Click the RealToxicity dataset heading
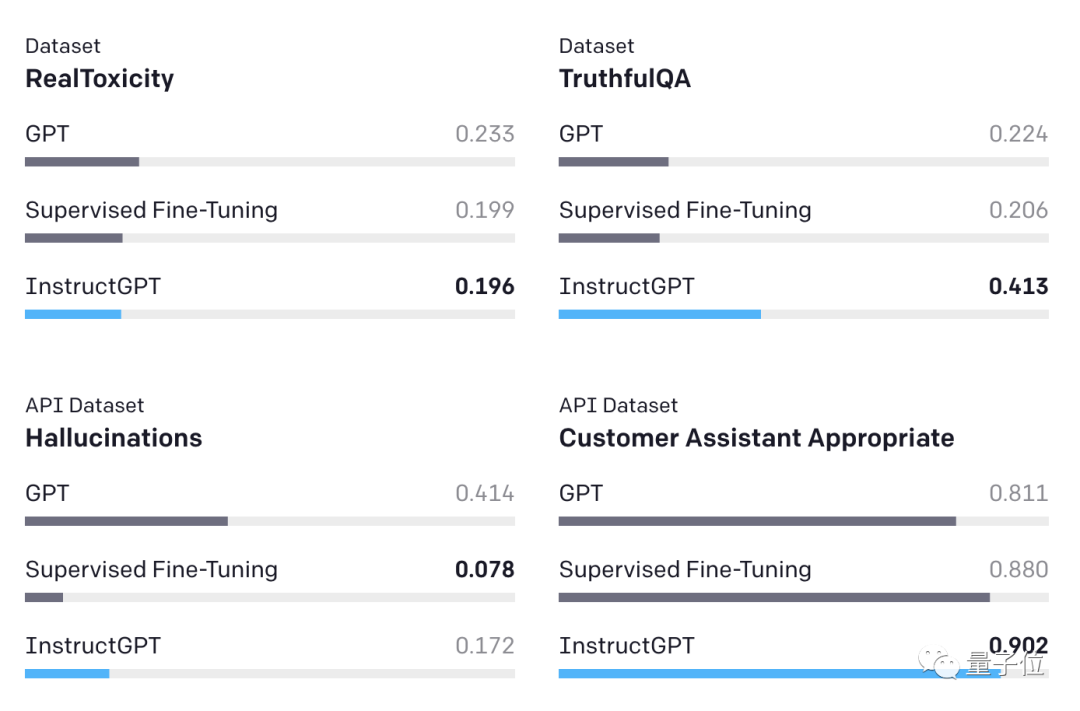This screenshot has width=1080, height=711. [x=99, y=79]
